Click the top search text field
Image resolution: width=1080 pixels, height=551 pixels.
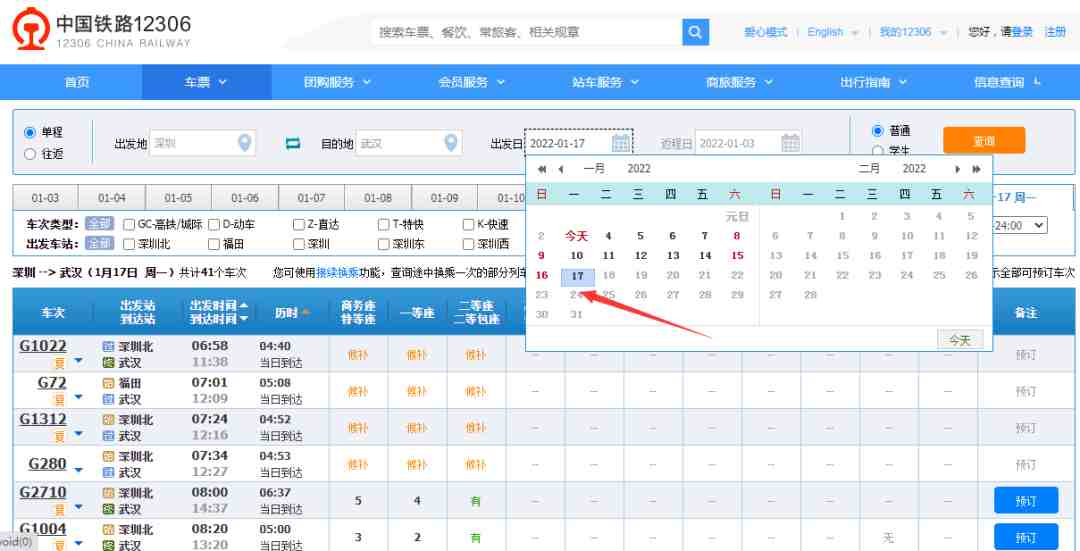526,32
